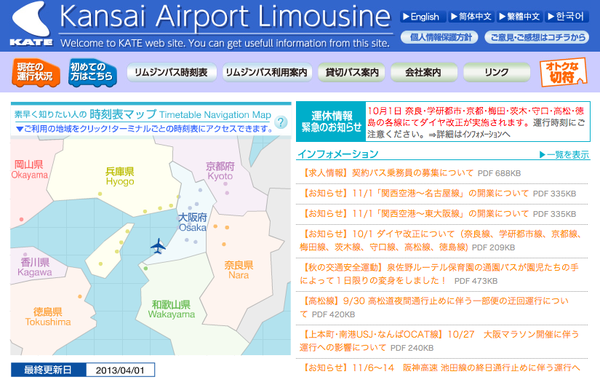The height and width of the screenshot is (385, 600).
Task: Open 10/1 ダイヤ改正について notice
Action: pyautogui.click(x=441, y=241)
